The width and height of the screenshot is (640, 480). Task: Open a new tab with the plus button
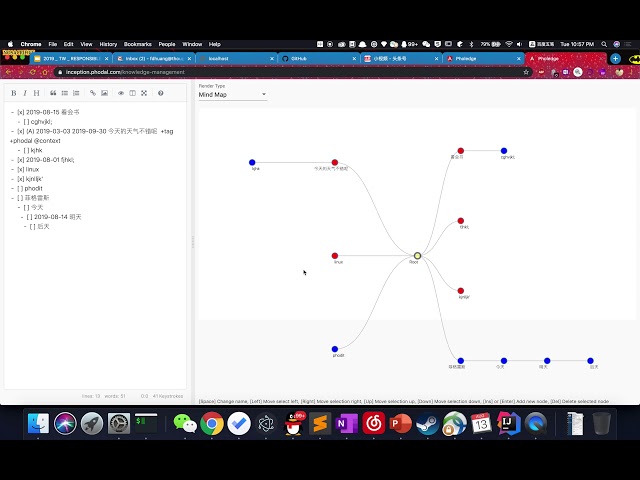pyautogui.click(x=616, y=59)
